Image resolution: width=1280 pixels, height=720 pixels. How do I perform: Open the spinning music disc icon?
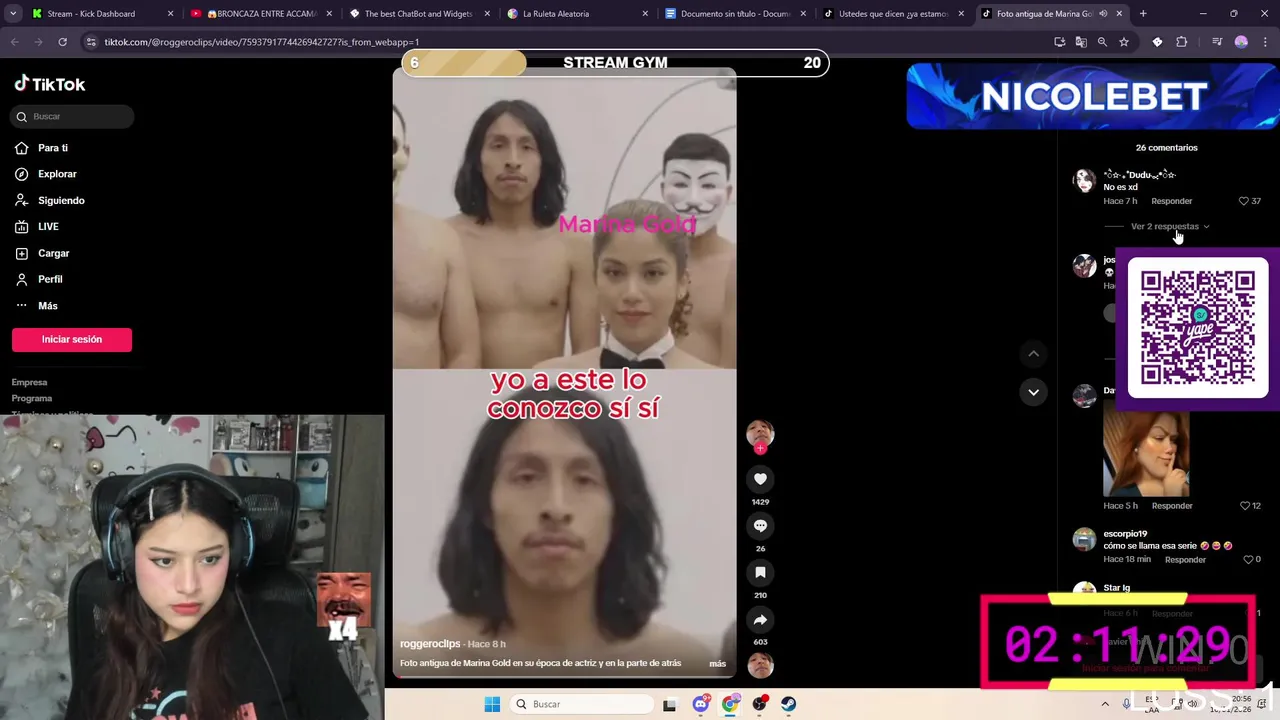pos(760,665)
